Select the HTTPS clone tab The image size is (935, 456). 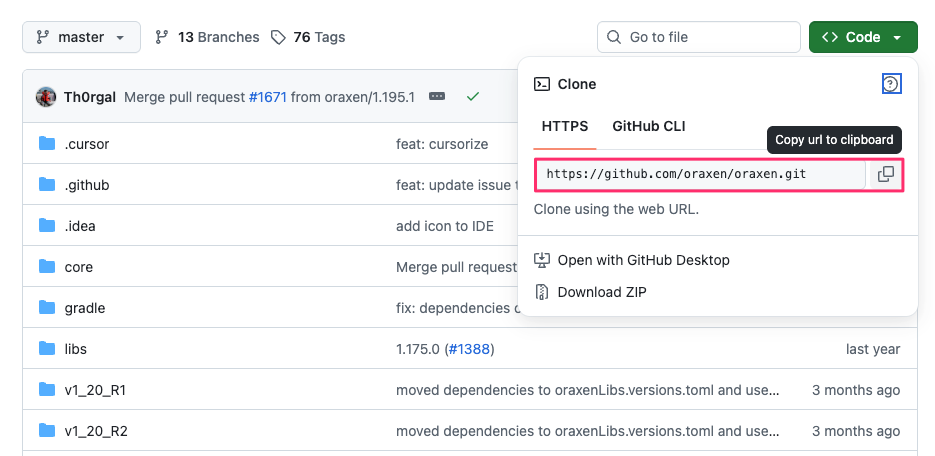[x=565, y=126]
